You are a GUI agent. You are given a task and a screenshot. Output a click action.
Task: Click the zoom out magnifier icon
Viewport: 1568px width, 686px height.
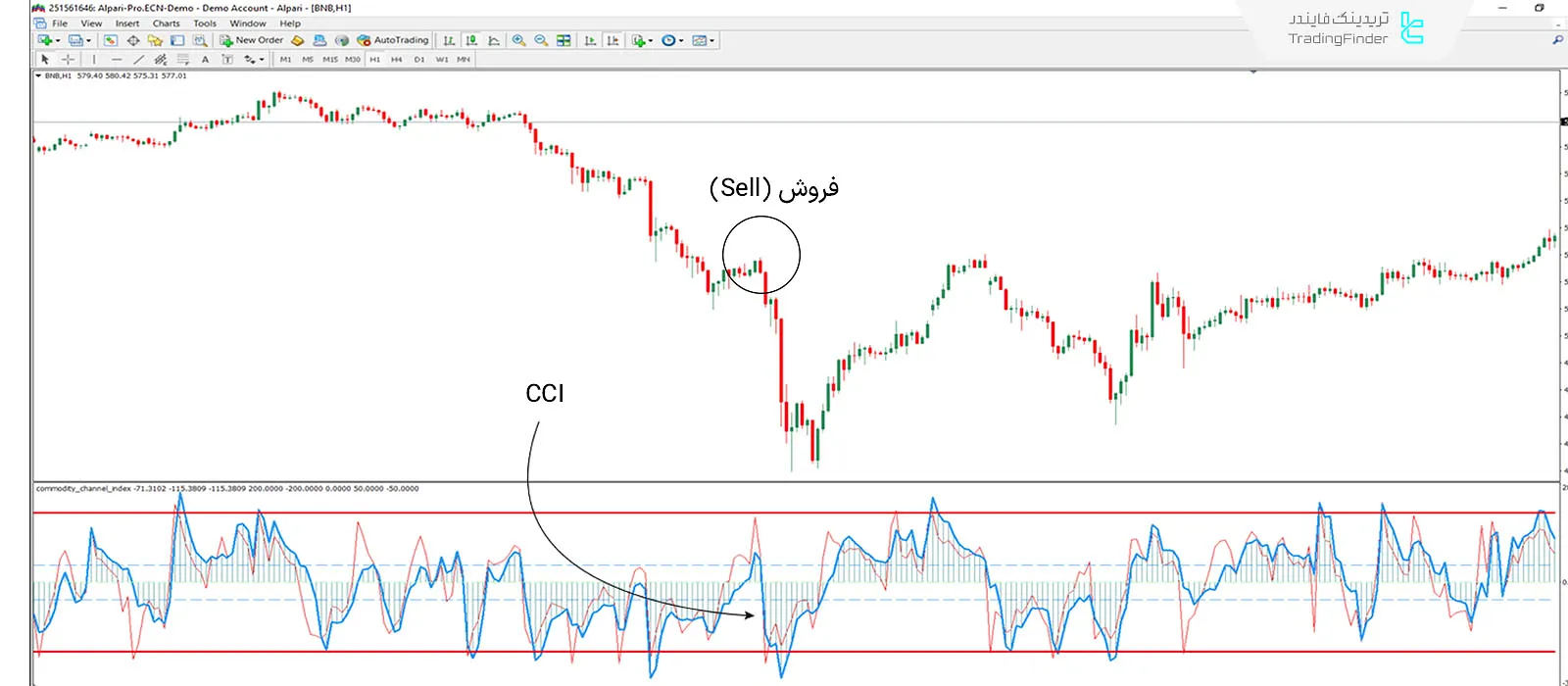[541, 40]
